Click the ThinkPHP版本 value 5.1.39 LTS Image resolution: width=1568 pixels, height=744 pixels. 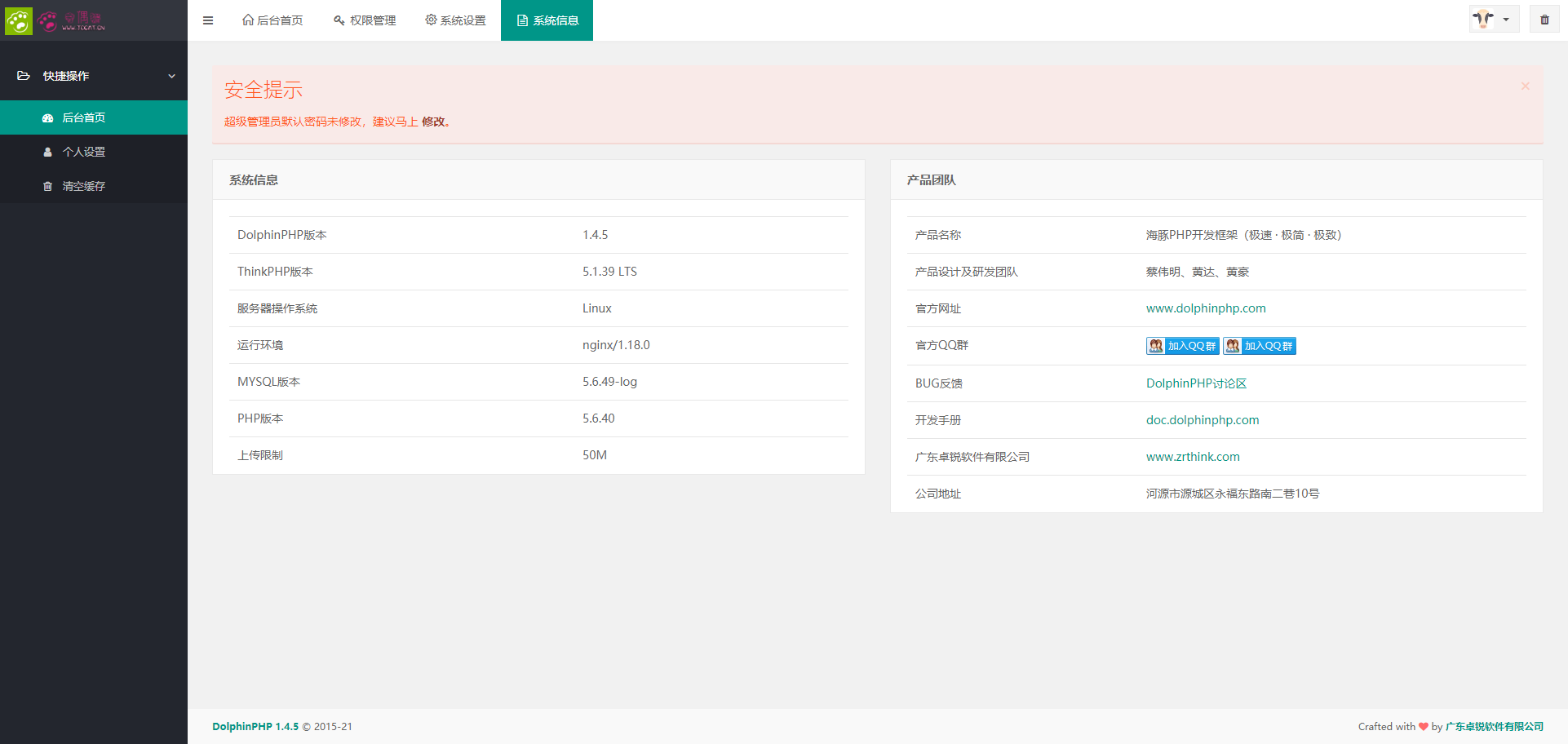click(609, 272)
